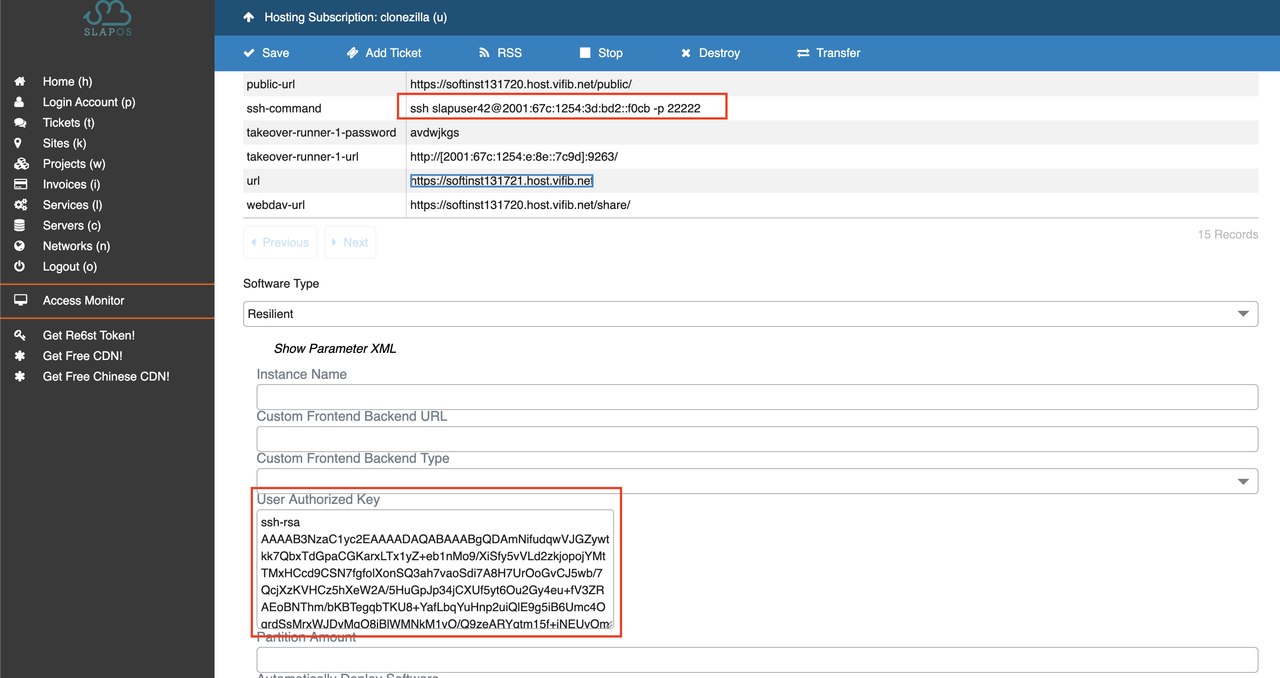The image size is (1280, 678).
Task: Click the RSS feed icon
Action: [x=484, y=53]
